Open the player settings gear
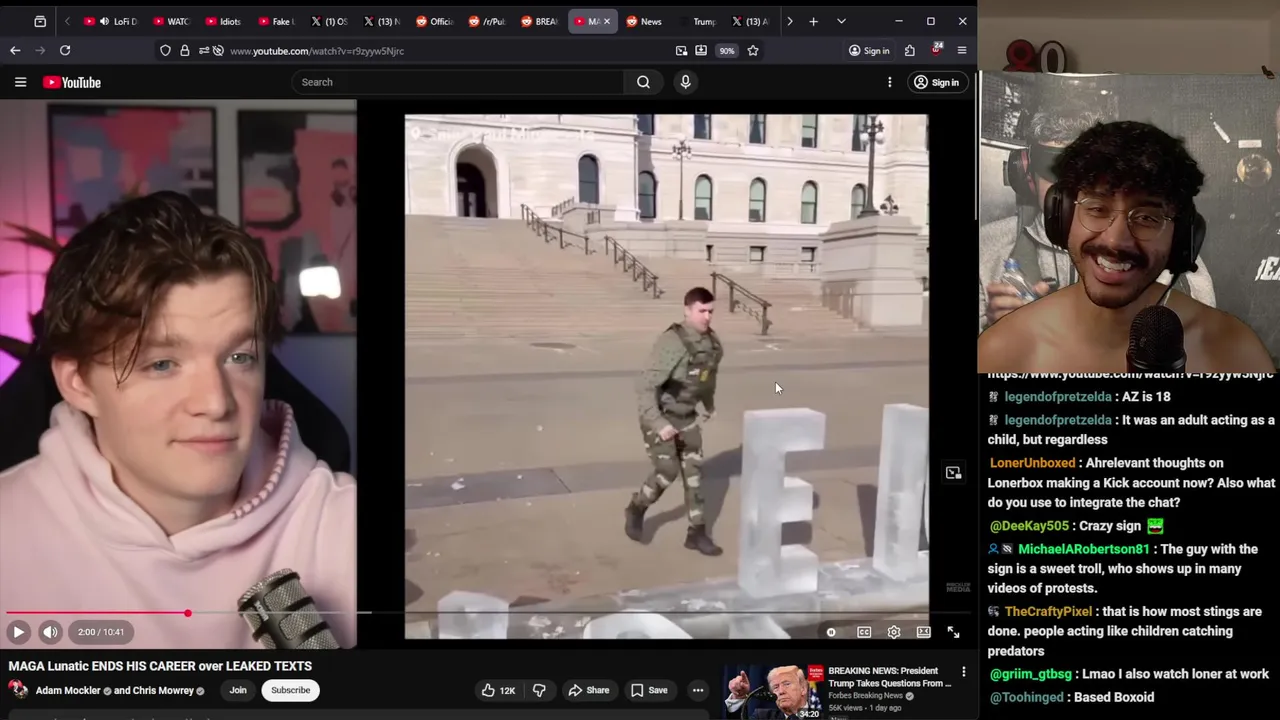Image resolution: width=1280 pixels, height=720 pixels. pos(894,632)
